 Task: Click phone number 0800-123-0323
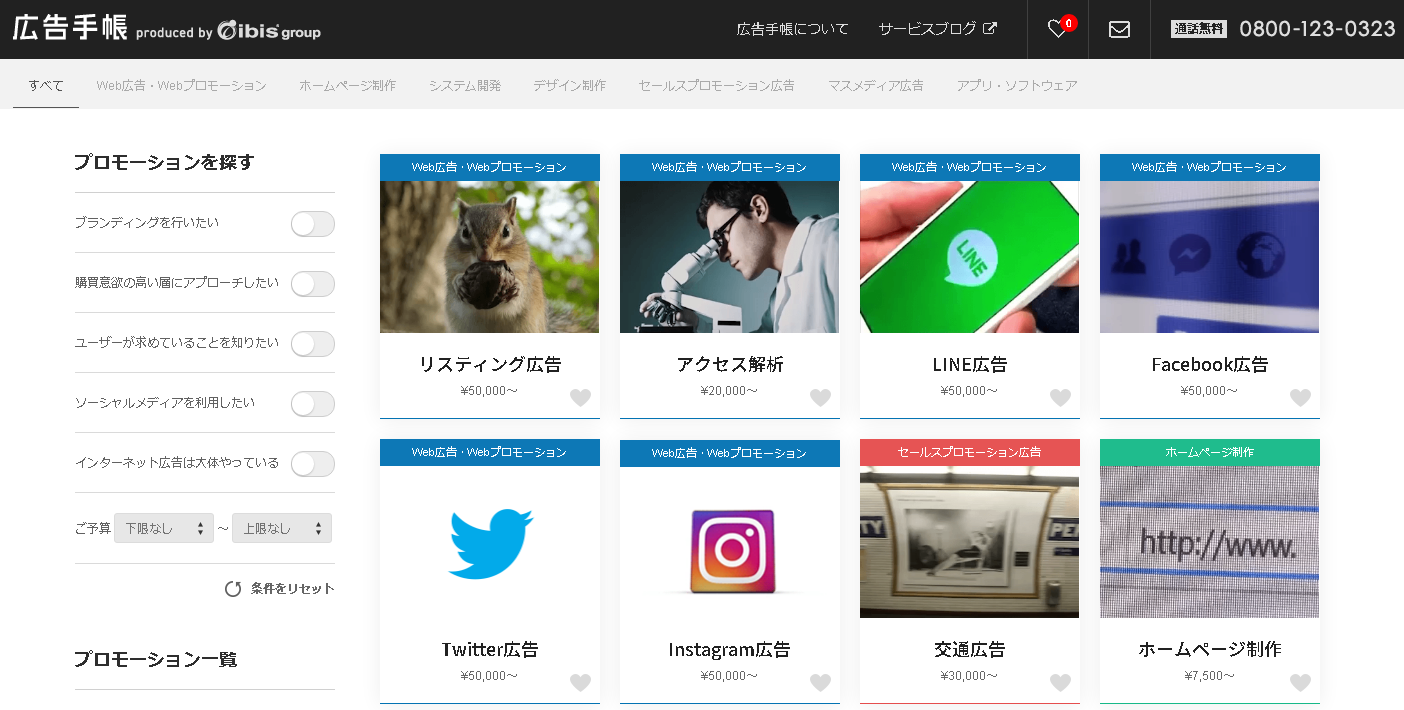[x=1317, y=29]
